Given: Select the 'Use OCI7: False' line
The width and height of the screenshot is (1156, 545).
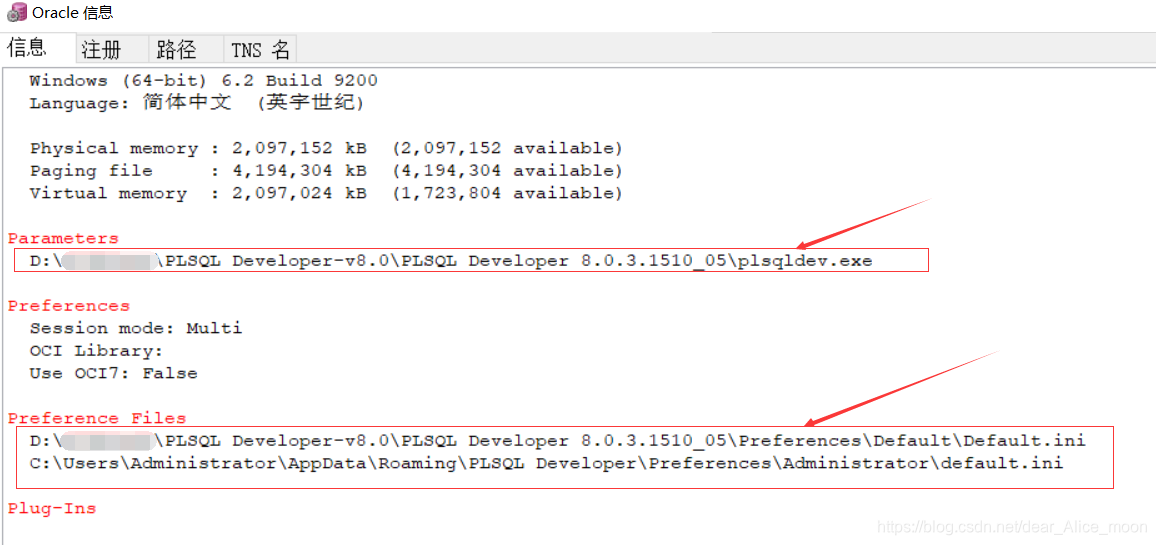Looking at the screenshot, I should pyautogui.click(x=114, y=373).
